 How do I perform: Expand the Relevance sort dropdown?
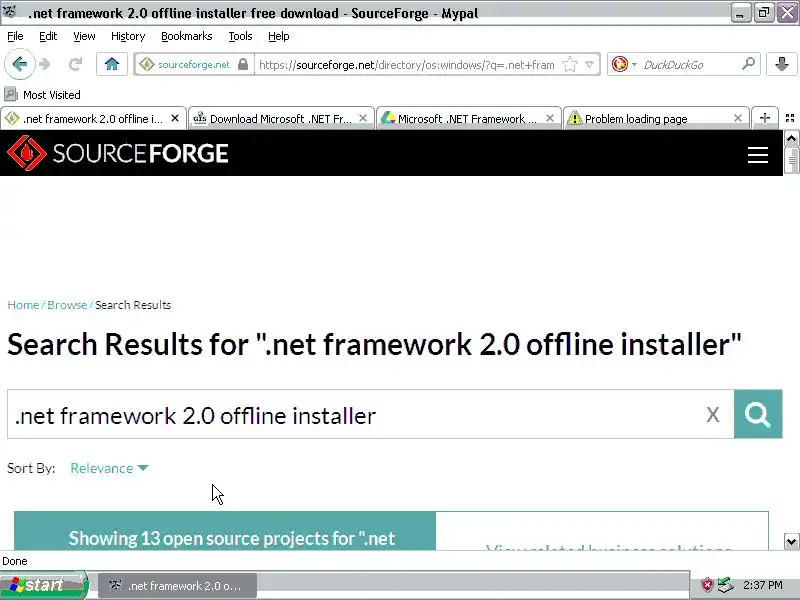(109, 468)
